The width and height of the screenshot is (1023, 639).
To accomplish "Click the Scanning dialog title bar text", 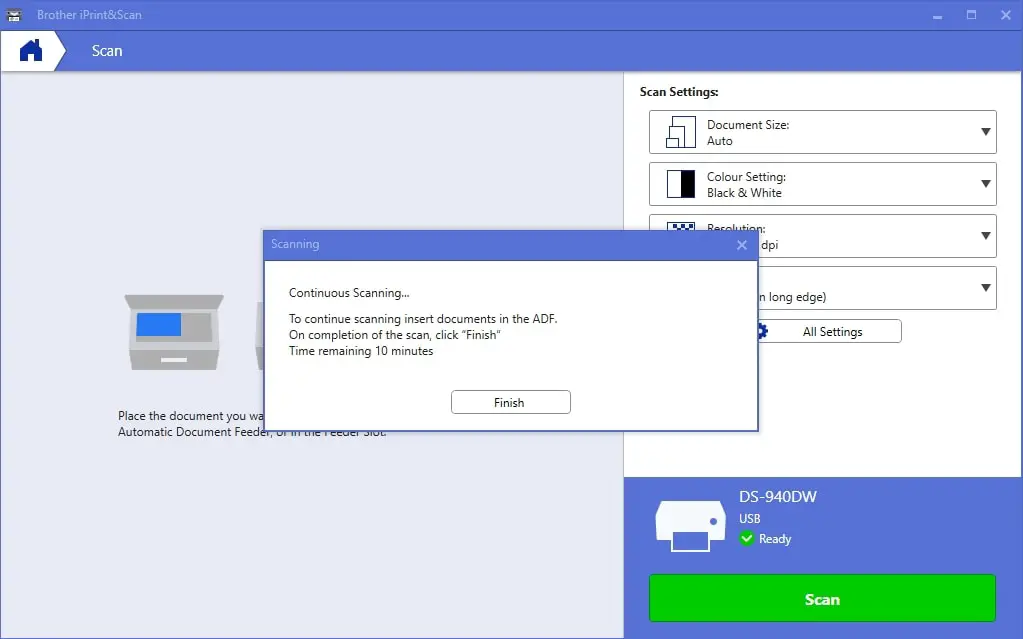I will coord(295,244).
